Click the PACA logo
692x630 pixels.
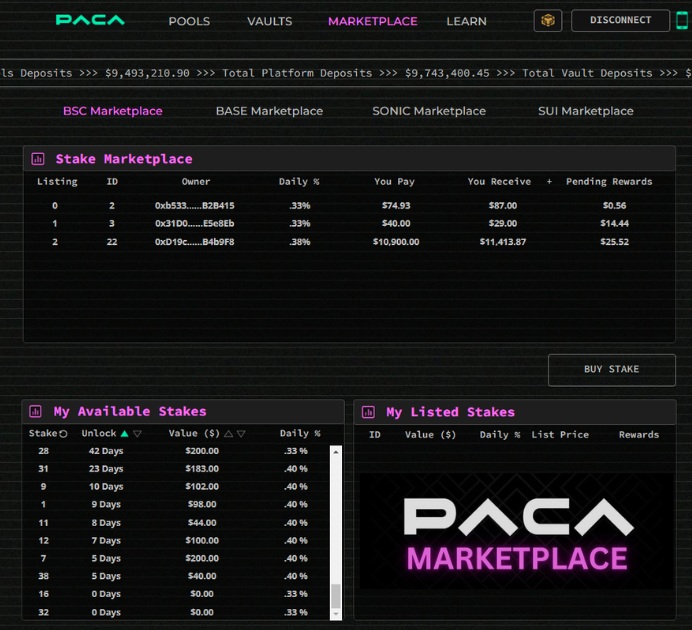(90, 20)
